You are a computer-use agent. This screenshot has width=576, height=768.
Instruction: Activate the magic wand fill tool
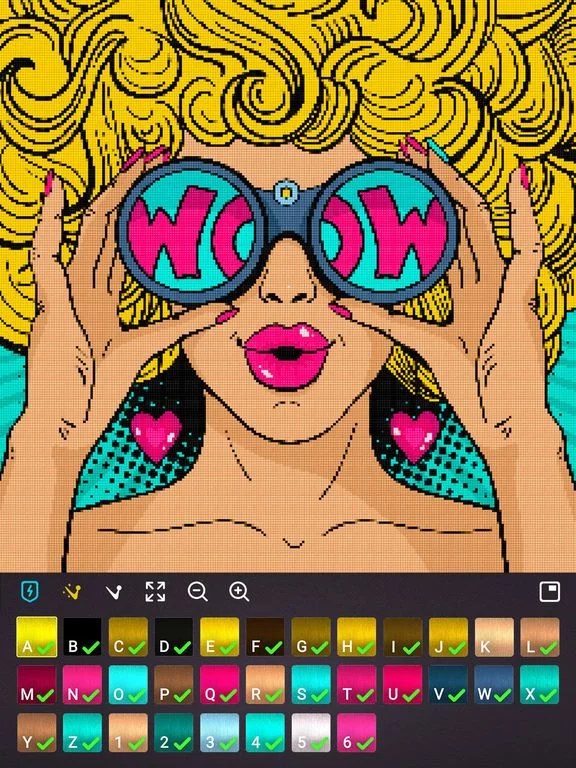tap(72, 592)
